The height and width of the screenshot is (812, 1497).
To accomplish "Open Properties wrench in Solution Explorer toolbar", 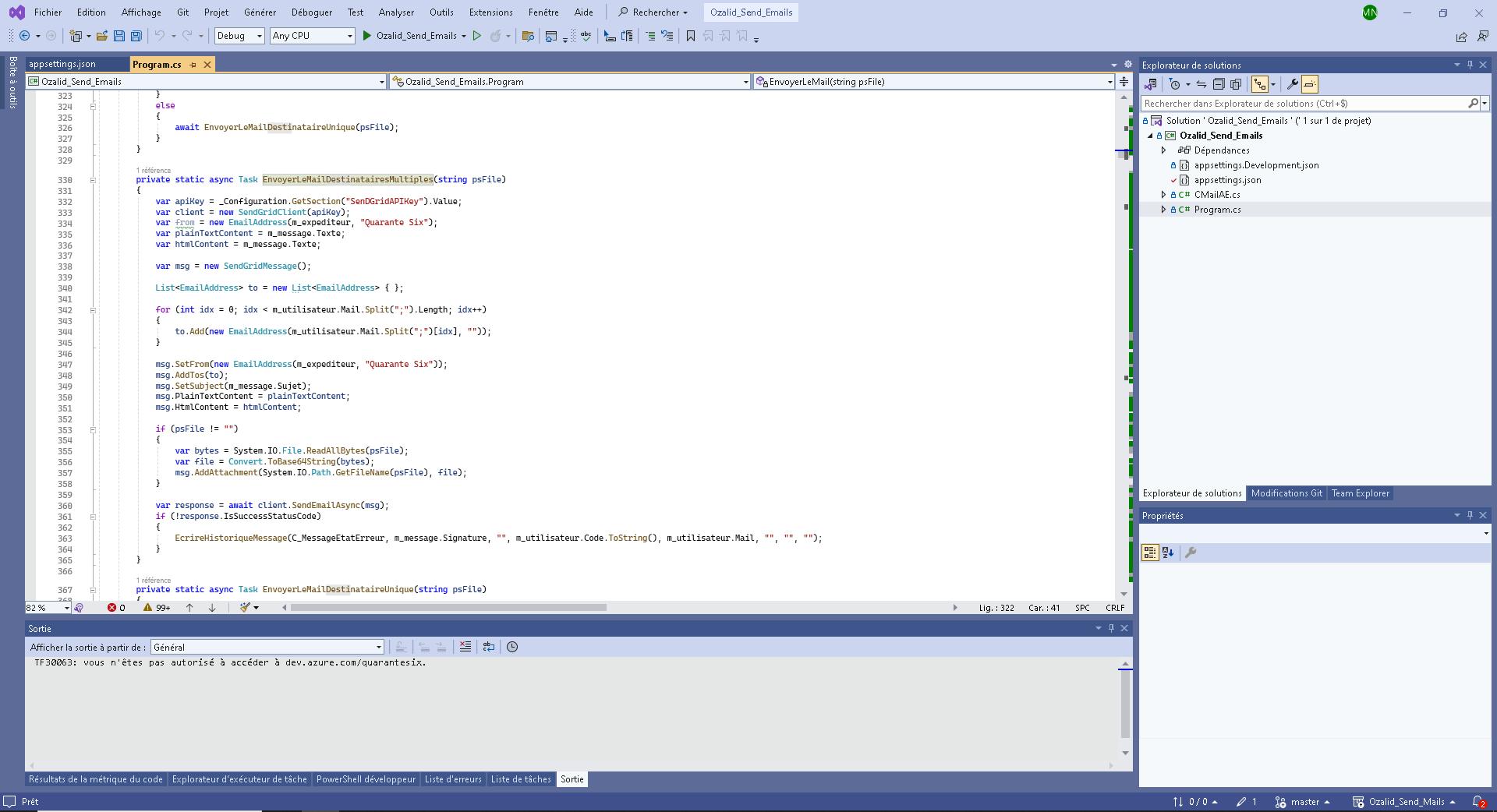I will [1292, 84].
